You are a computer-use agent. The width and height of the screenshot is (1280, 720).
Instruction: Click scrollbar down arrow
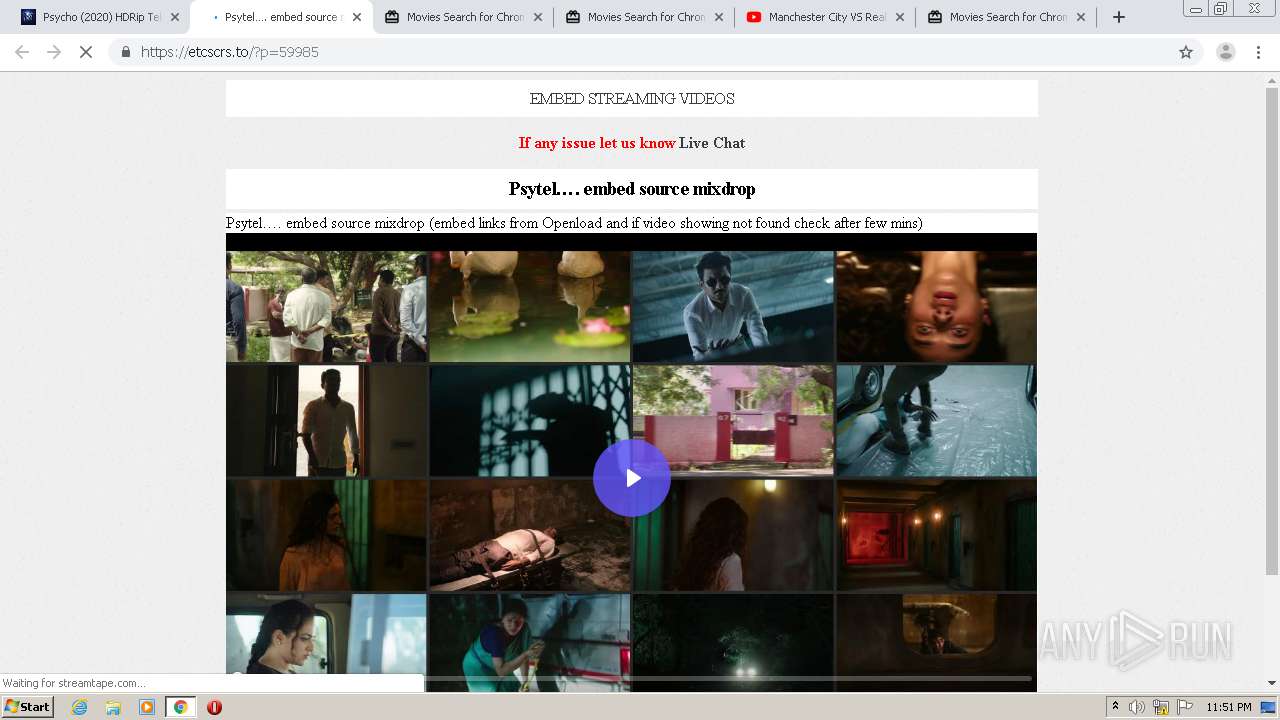pyautogui.click(x=1272, y=683)
